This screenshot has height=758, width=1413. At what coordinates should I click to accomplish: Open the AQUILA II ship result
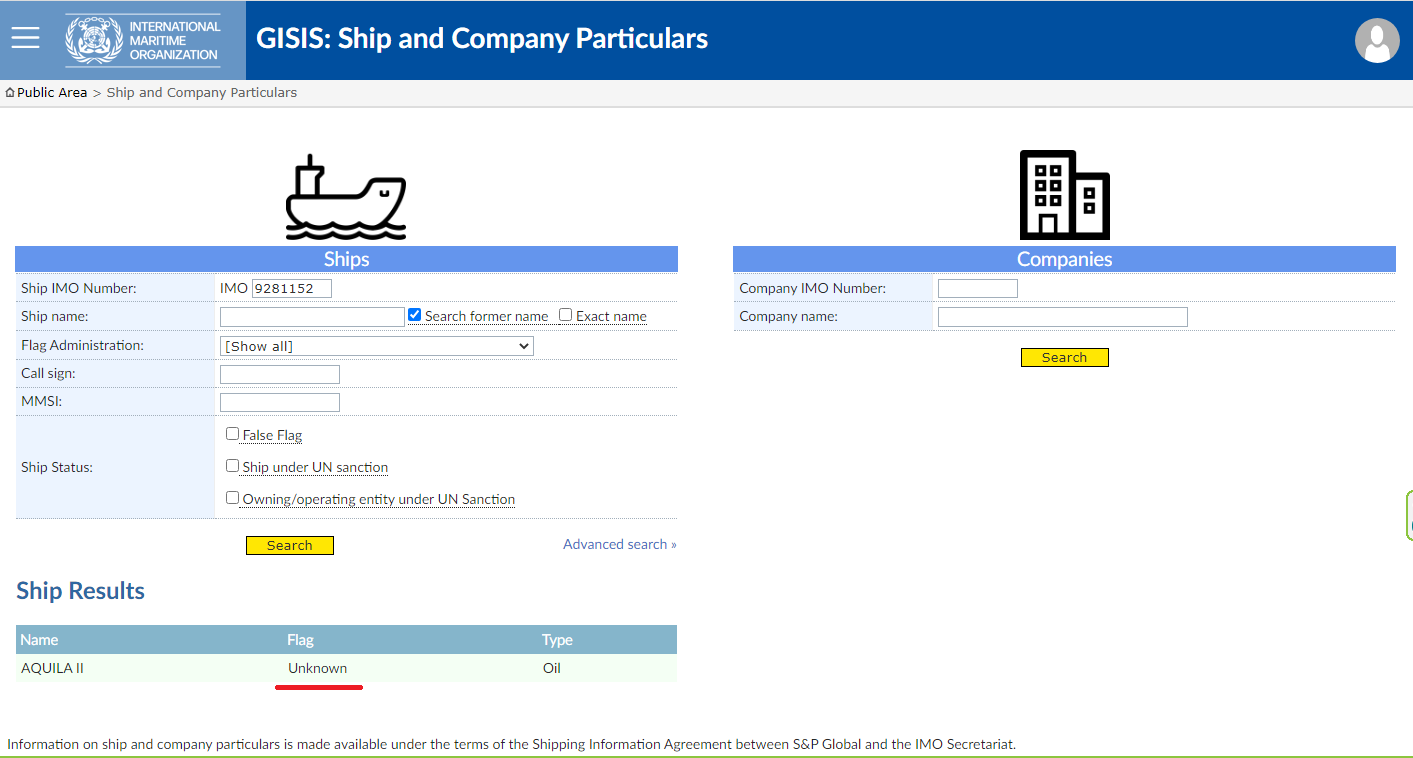tap(52, 668)
